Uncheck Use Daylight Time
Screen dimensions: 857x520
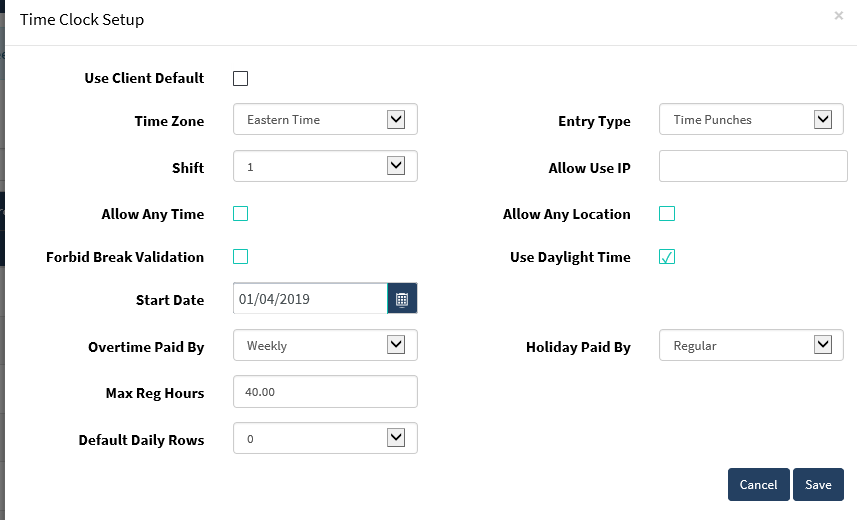tap(667, 256)
